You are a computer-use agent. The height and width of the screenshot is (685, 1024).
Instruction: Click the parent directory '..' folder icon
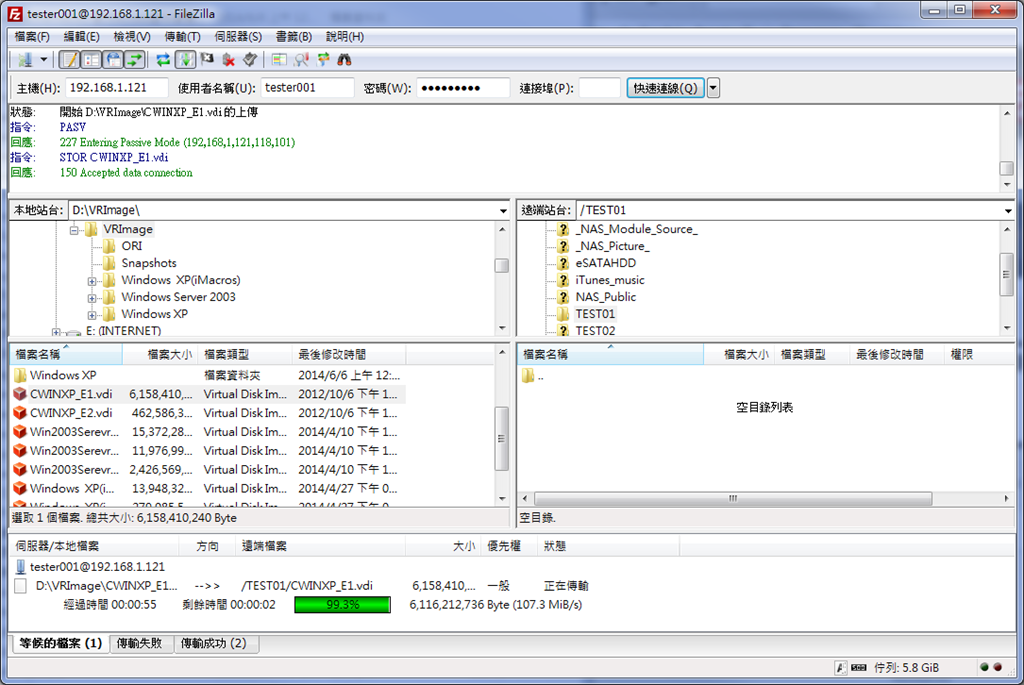(528, 375)
